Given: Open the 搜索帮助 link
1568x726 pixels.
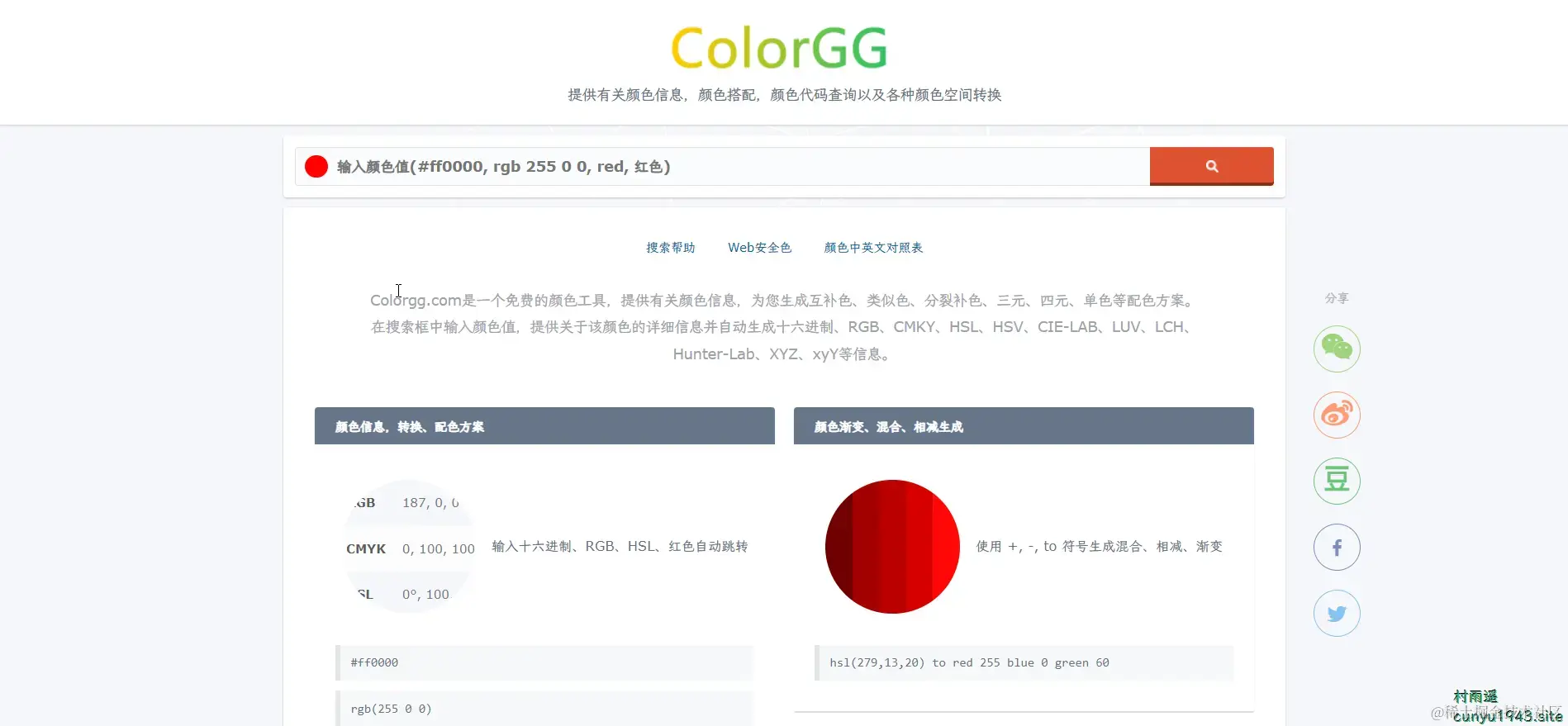Looking at the screenshot, I should coord(670,248).
